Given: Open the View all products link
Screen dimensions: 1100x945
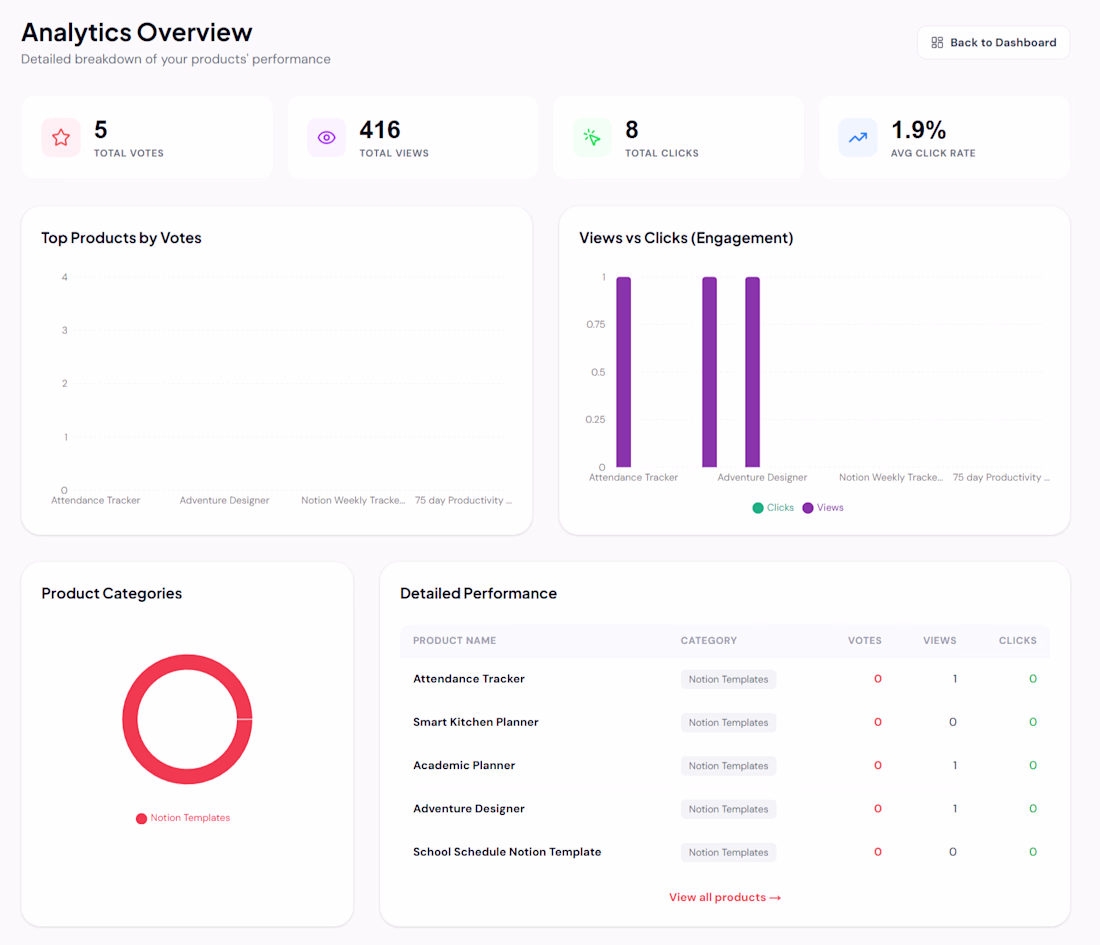Looking at the screenshot, I should (x=725, y=897).
